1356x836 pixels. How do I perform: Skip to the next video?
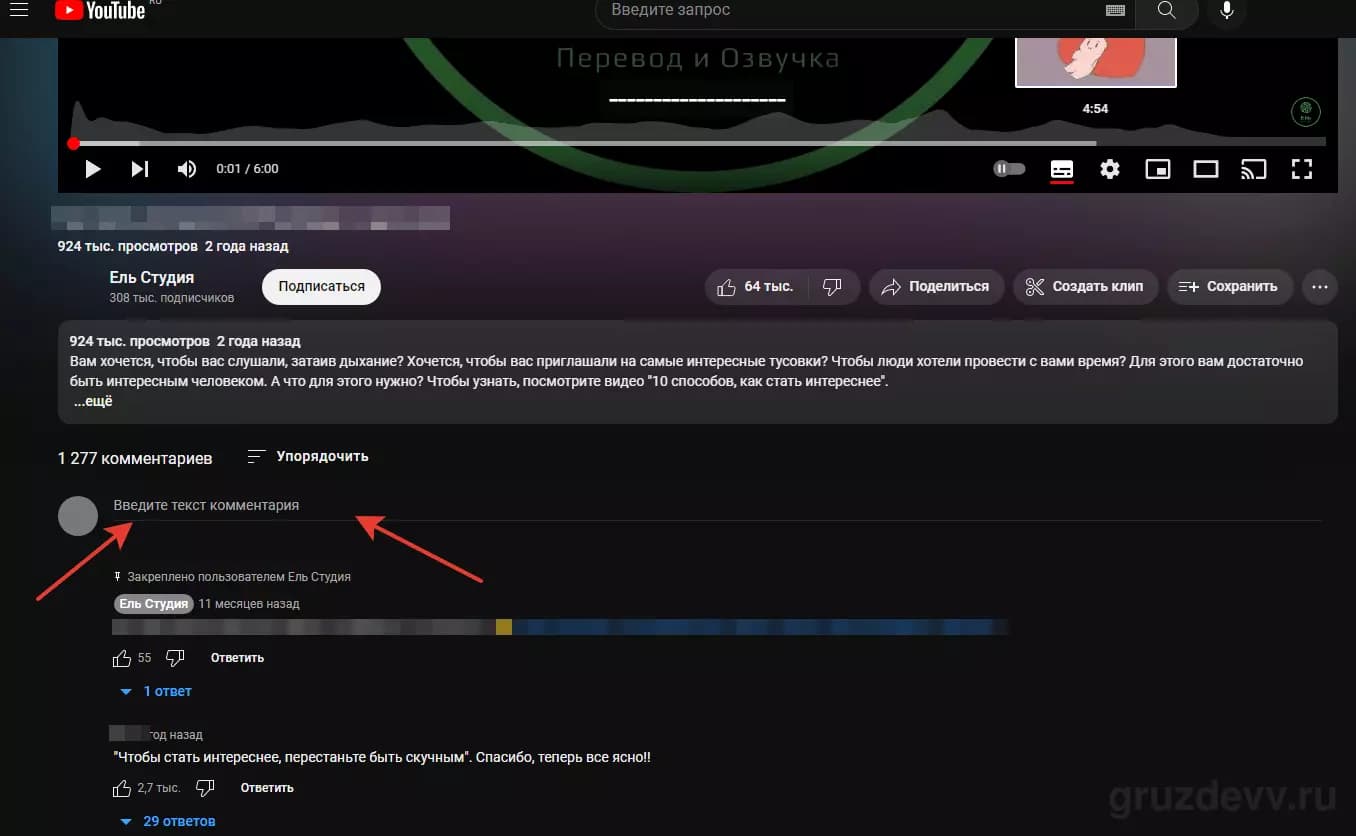pyautogui.click(x=140, y=169)
